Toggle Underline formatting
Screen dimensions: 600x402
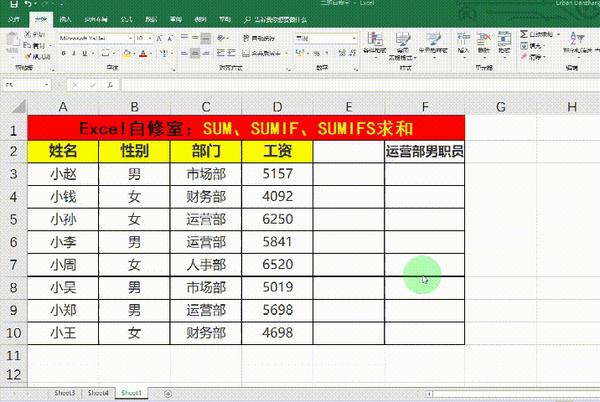tap(85, 53)
